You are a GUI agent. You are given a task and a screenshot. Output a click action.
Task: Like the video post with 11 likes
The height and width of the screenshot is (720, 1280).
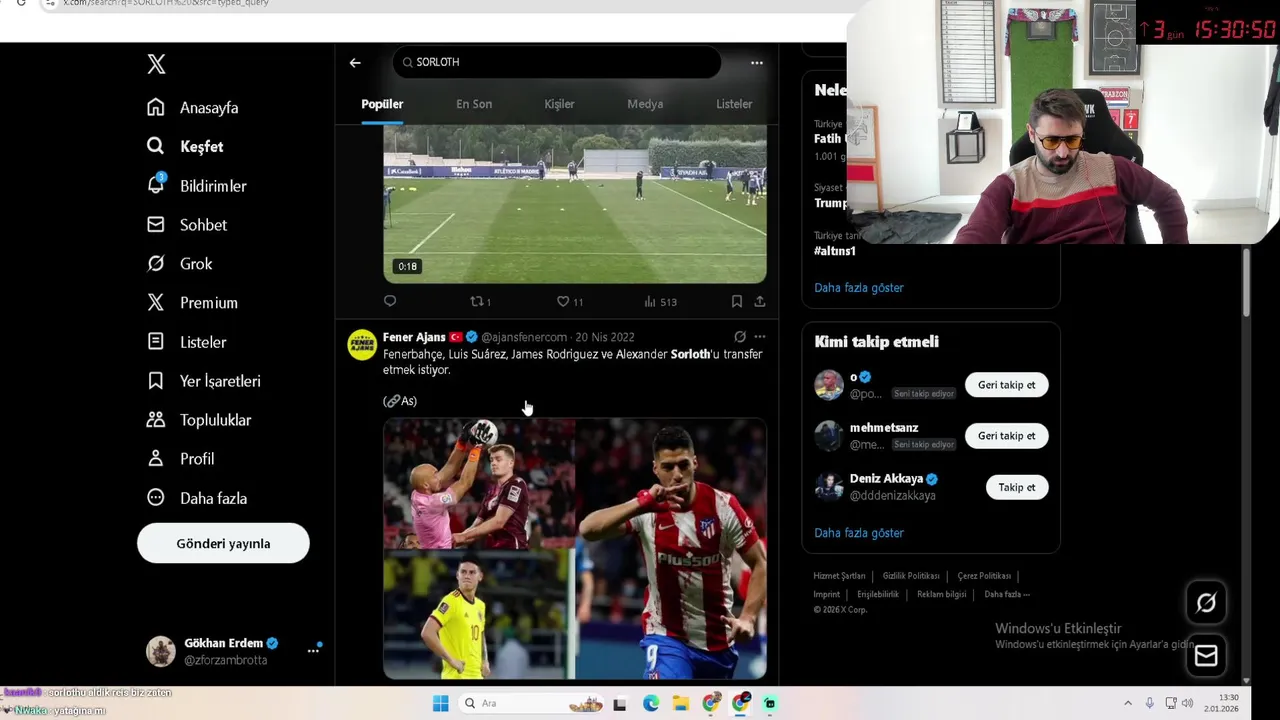click(570, 301)
